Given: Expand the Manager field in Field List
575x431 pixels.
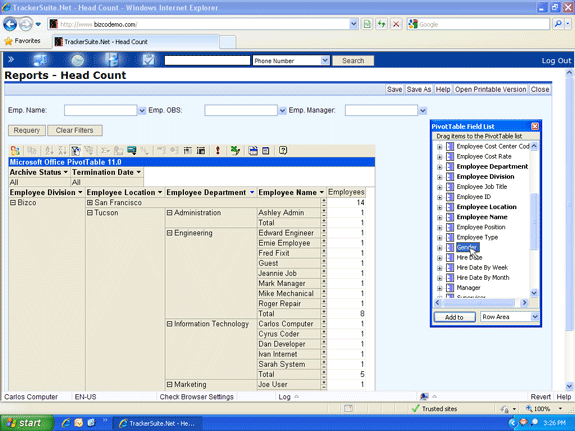Looking at the screenshot, I should pyautogui.click(x=439, y=288).
